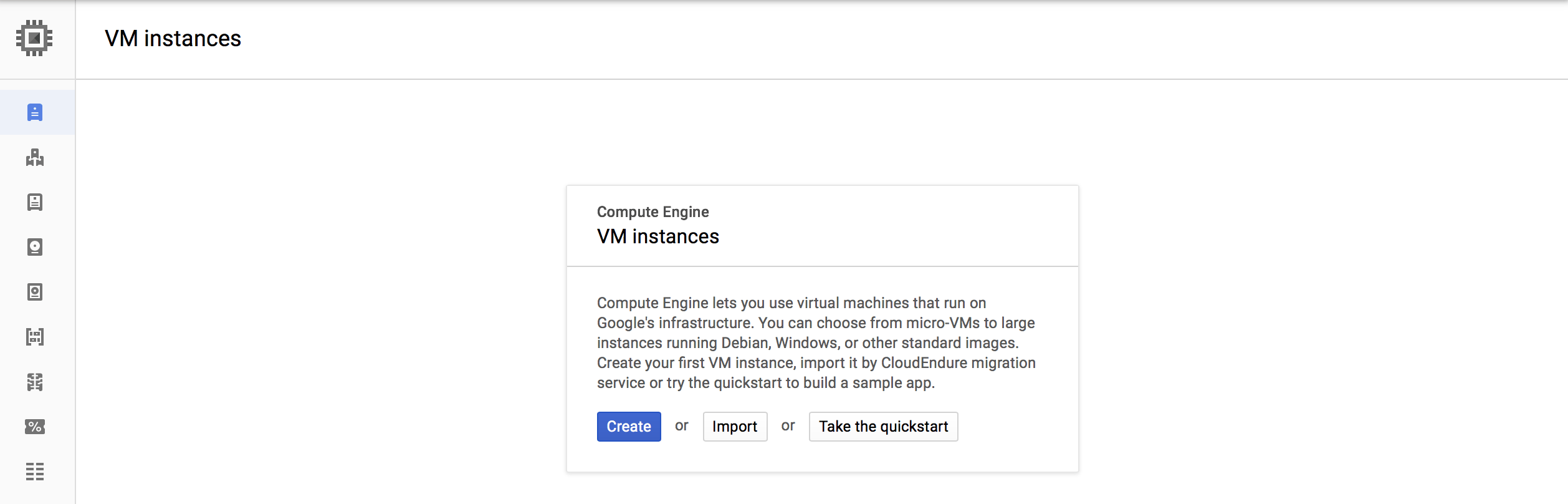Open the Metadata list icon in the sidebar
This screenshot has width=1568, height=504.
click(x=35, y=472)
